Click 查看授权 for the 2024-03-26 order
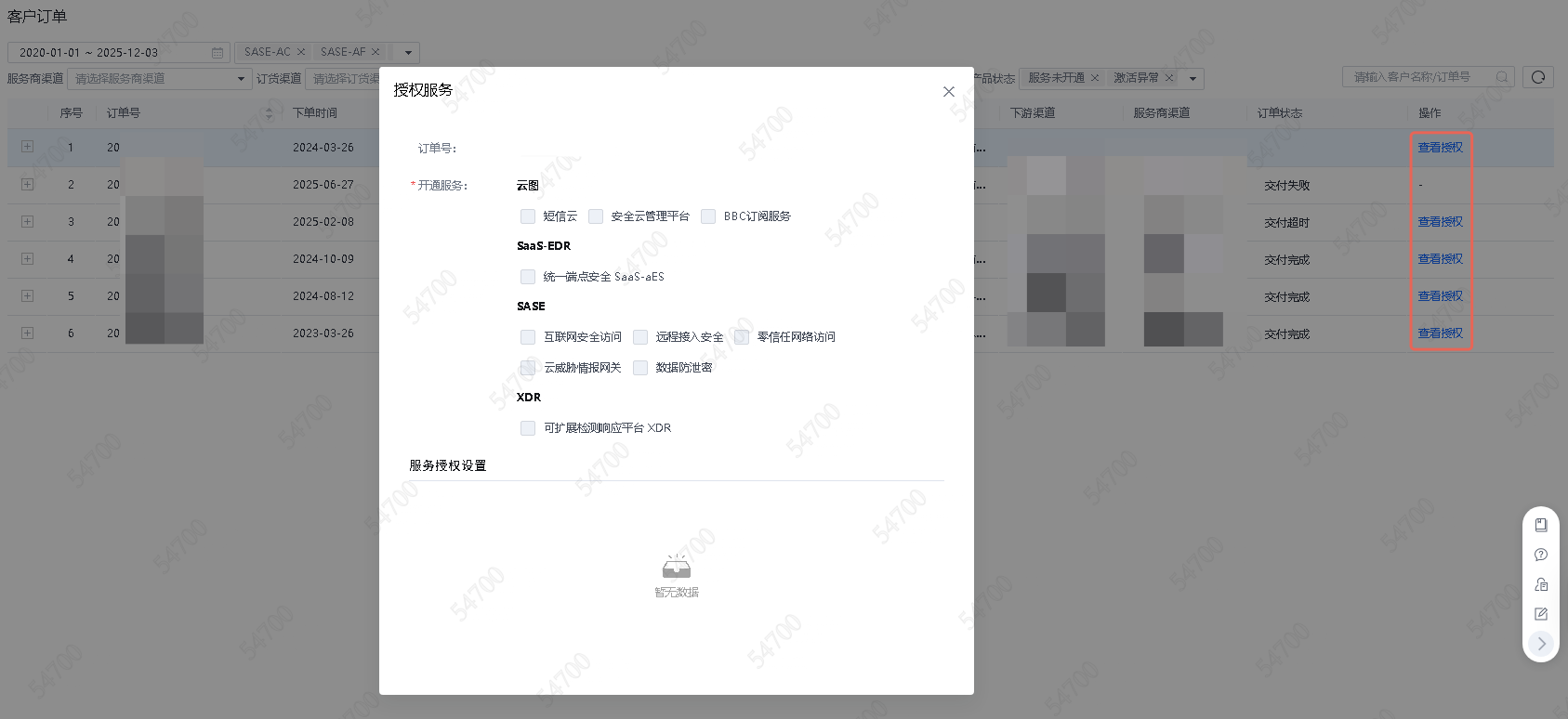The height and width of the screenshot is (719, 1568). click(x=1440, y=148)
